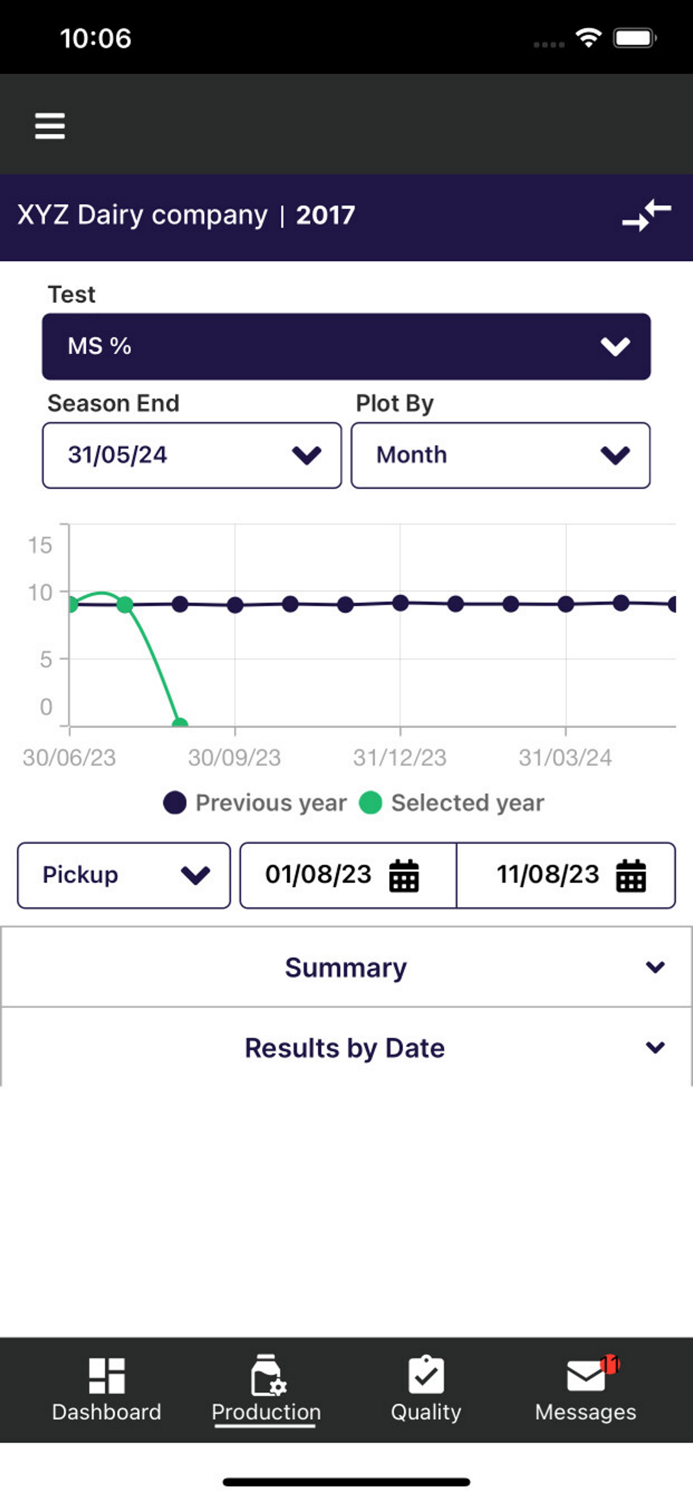The width and height of the screenshot is (693, 1500).
Task: Click the unread badge on Messages
Action: (x=608, y=1362)
